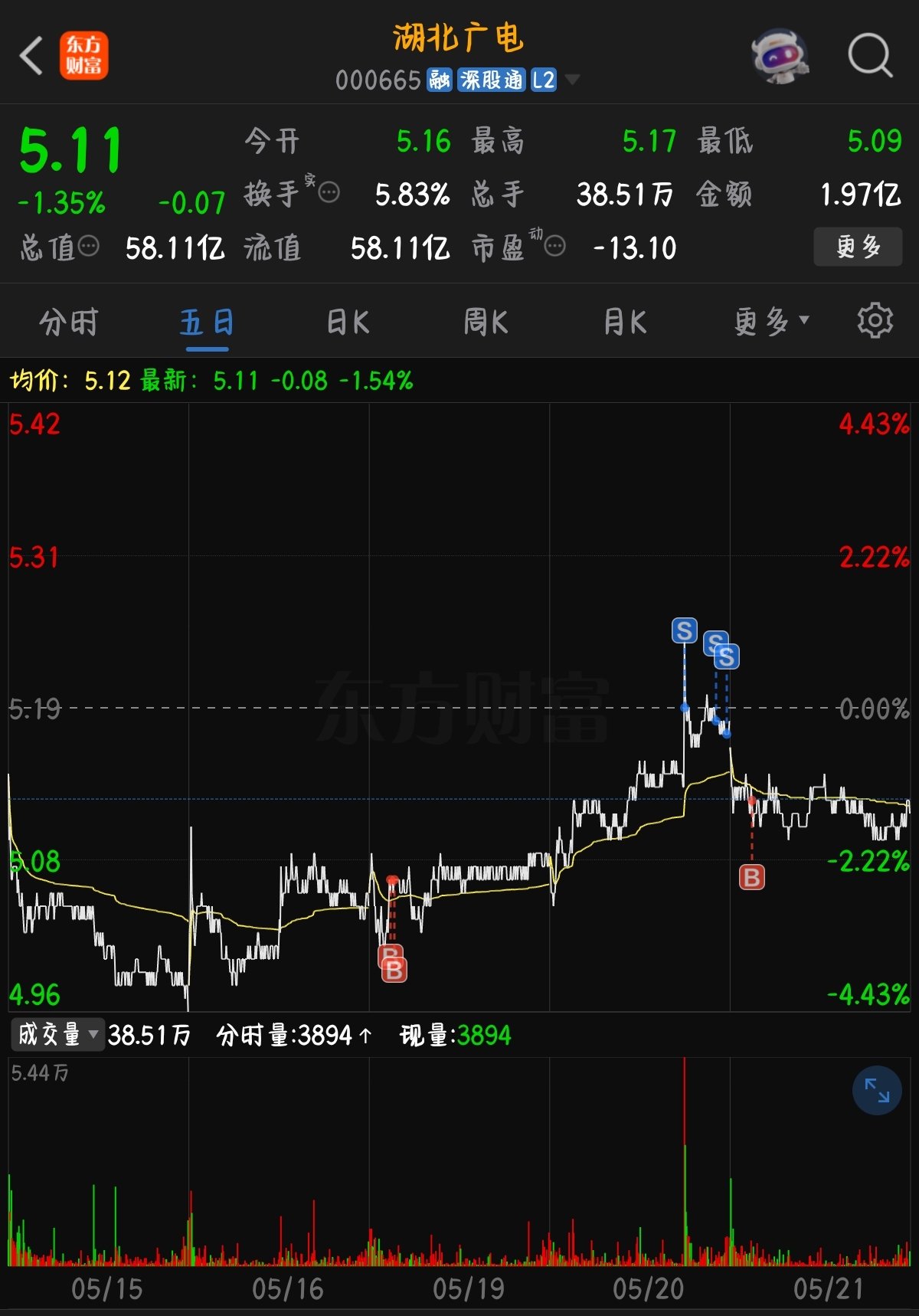Viewport: 919px width, 1316px height.
Task: Click the 4.96 lower price axis label
Action: [x=34, y=994]
